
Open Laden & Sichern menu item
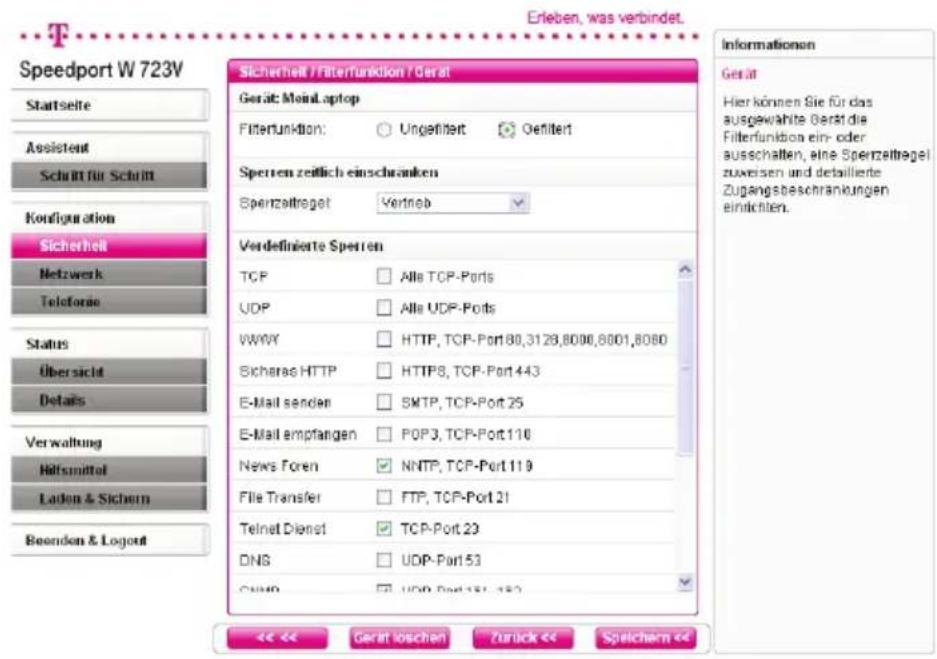(x=110, y=498)
